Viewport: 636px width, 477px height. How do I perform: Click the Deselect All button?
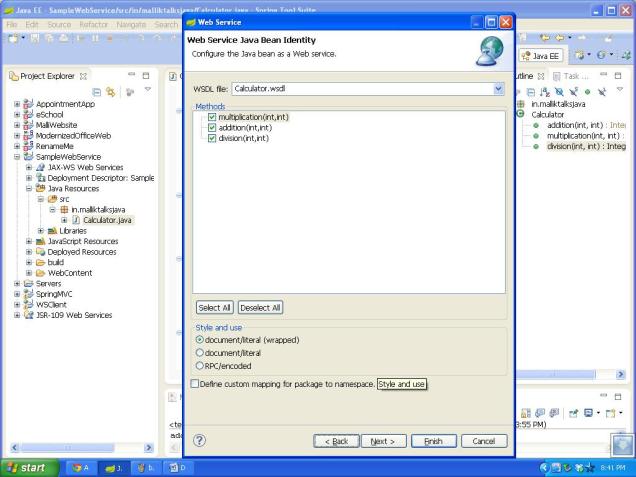click(260, 307)
